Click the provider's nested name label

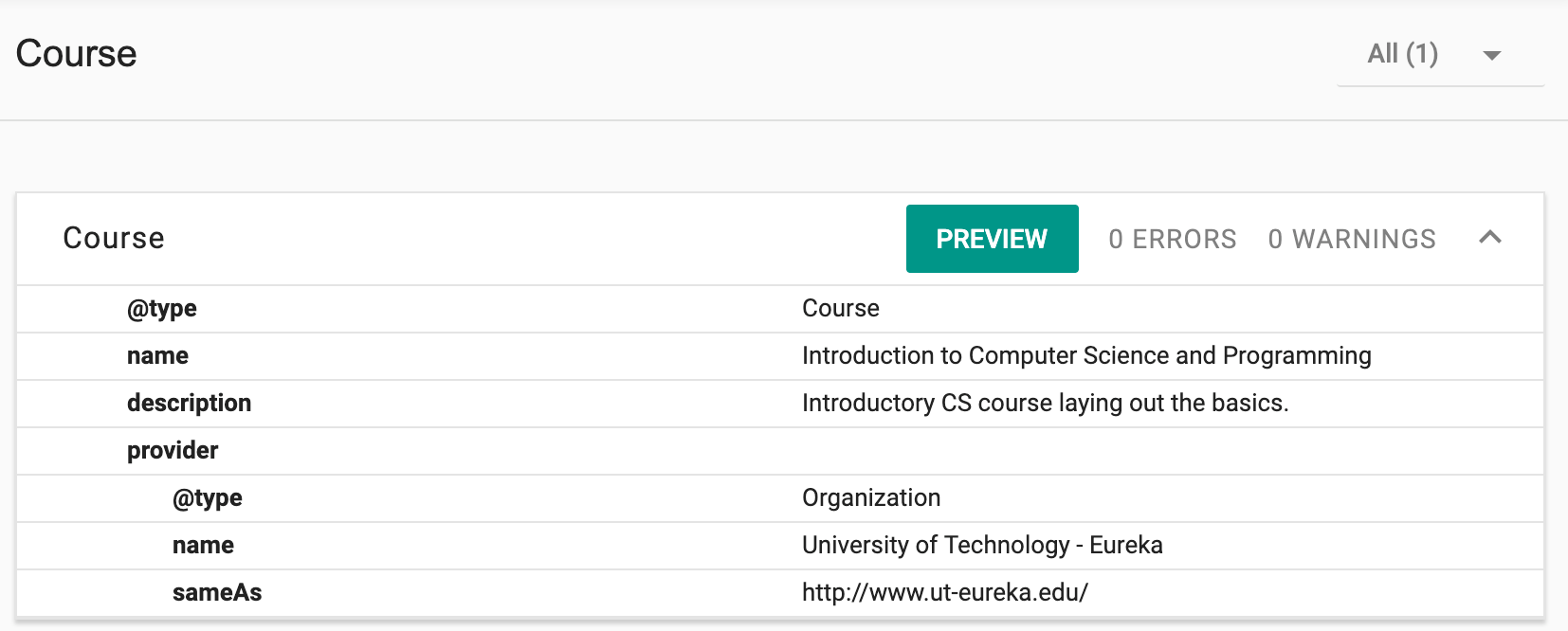[203, 546]
